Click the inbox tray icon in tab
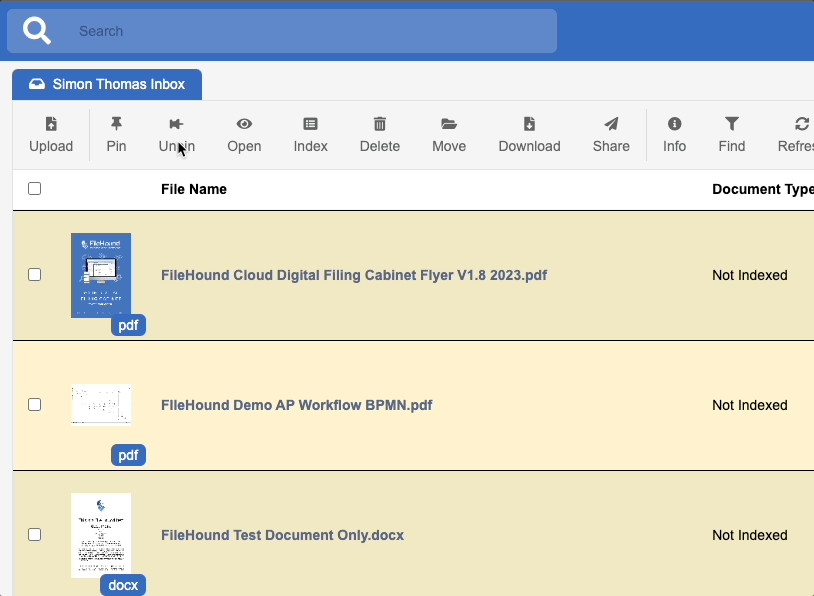Viewport: 814px width, 596px height. tap(36, 84)
